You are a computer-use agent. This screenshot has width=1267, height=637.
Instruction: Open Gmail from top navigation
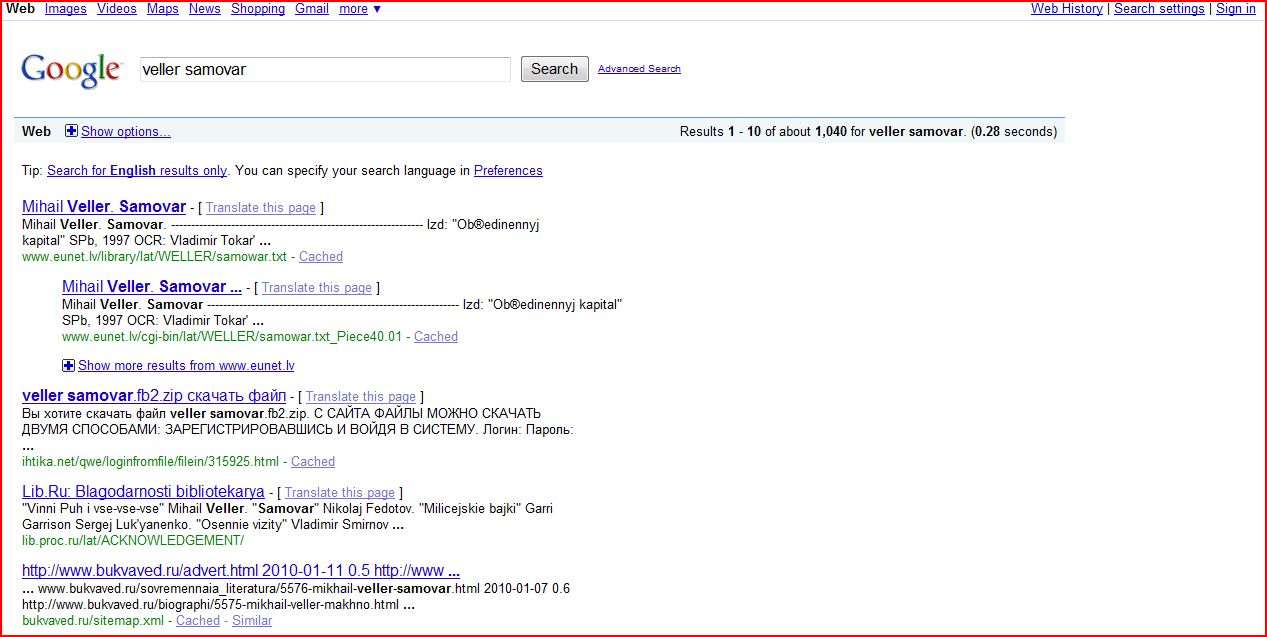[x=312, y=9]
